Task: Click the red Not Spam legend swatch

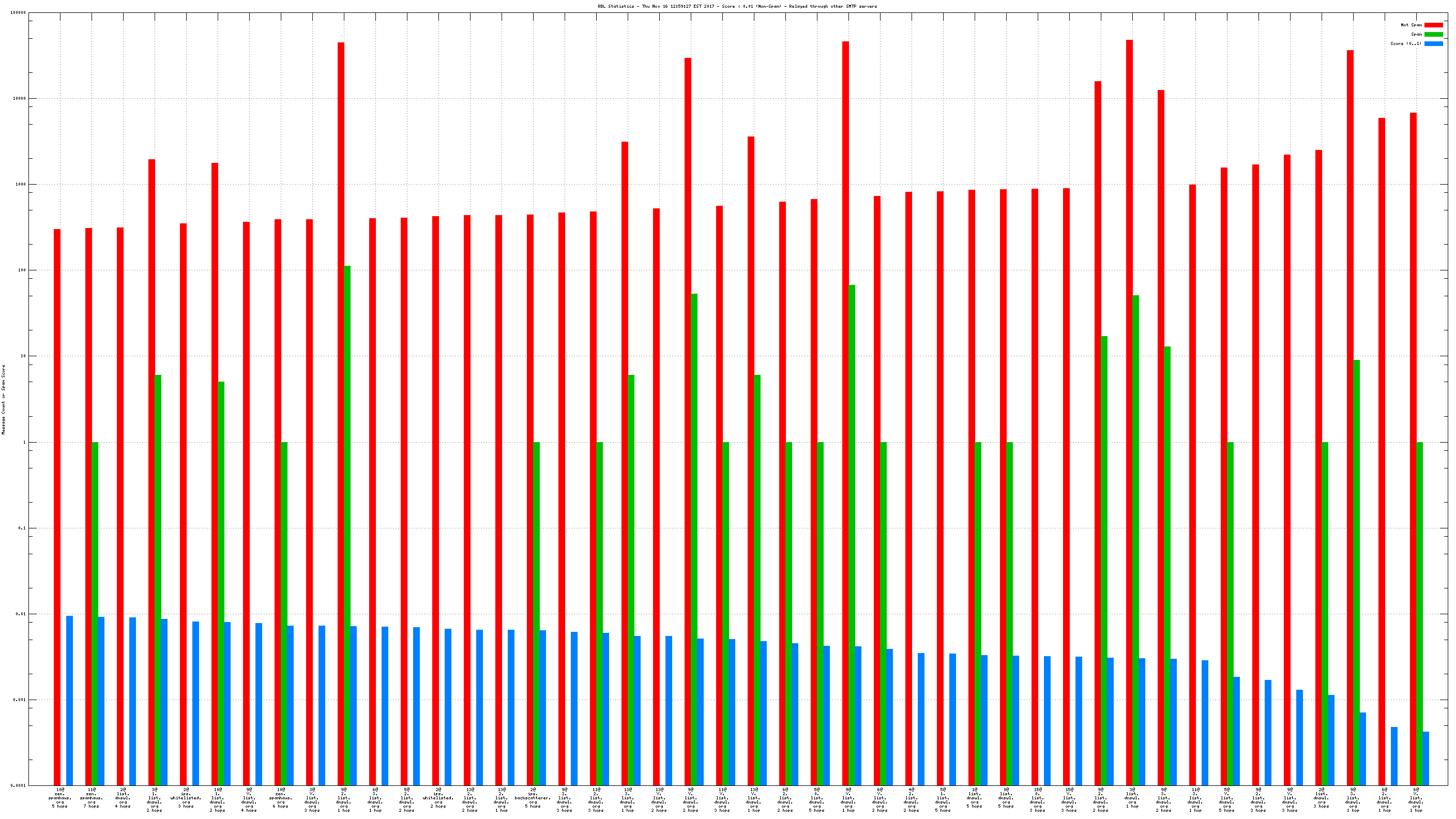Action: 1433,25
